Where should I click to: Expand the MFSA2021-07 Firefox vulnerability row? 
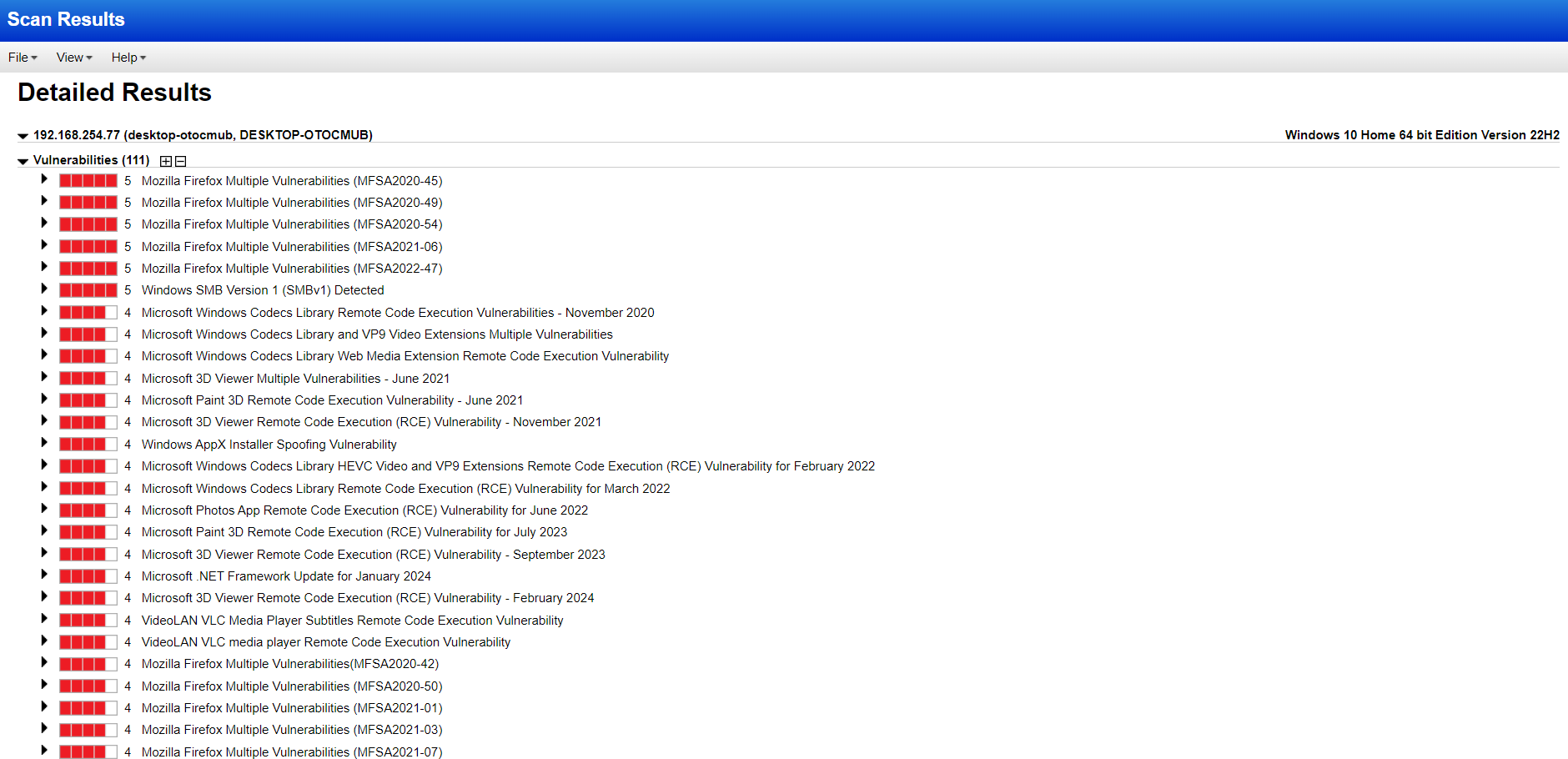click(x=44, y=751)
